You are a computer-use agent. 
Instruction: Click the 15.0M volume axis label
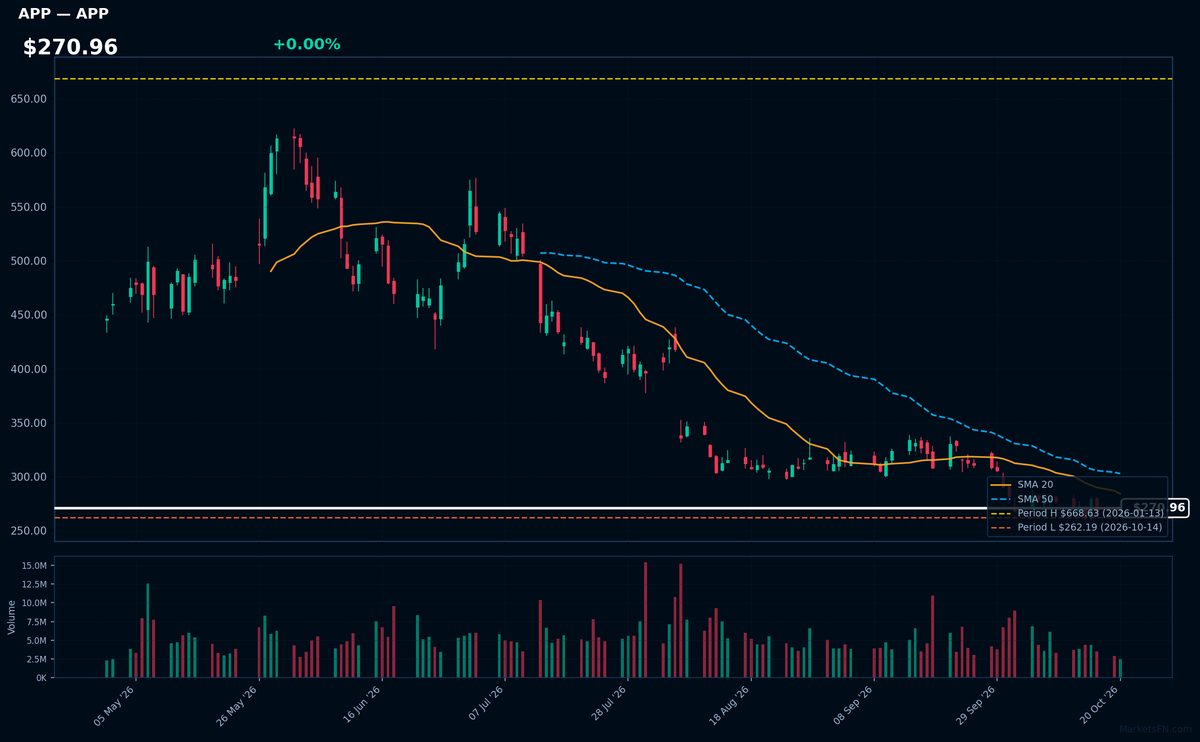point(34,566)
